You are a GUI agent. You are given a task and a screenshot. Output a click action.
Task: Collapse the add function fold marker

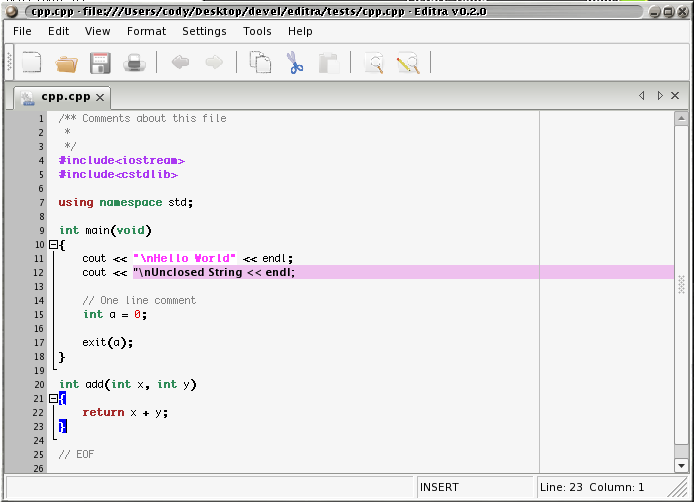pyautogui.click(x=53, y=399)
